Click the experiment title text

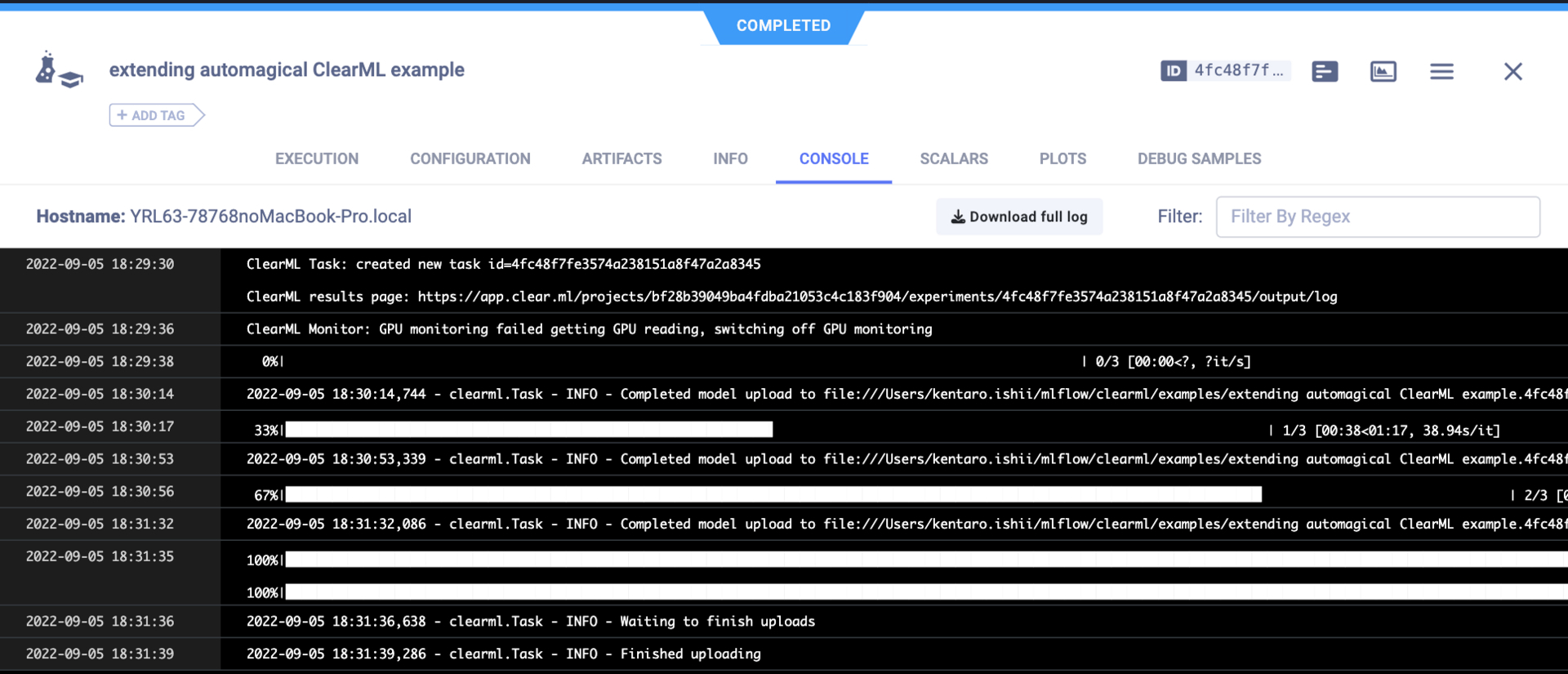287,70
